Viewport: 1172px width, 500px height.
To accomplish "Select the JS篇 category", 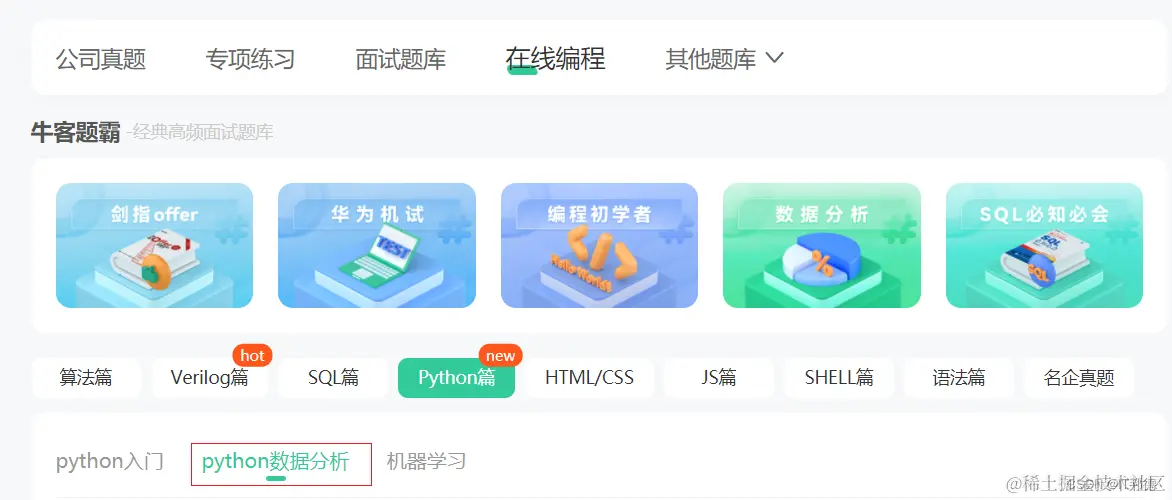I will tap(719, 377).
